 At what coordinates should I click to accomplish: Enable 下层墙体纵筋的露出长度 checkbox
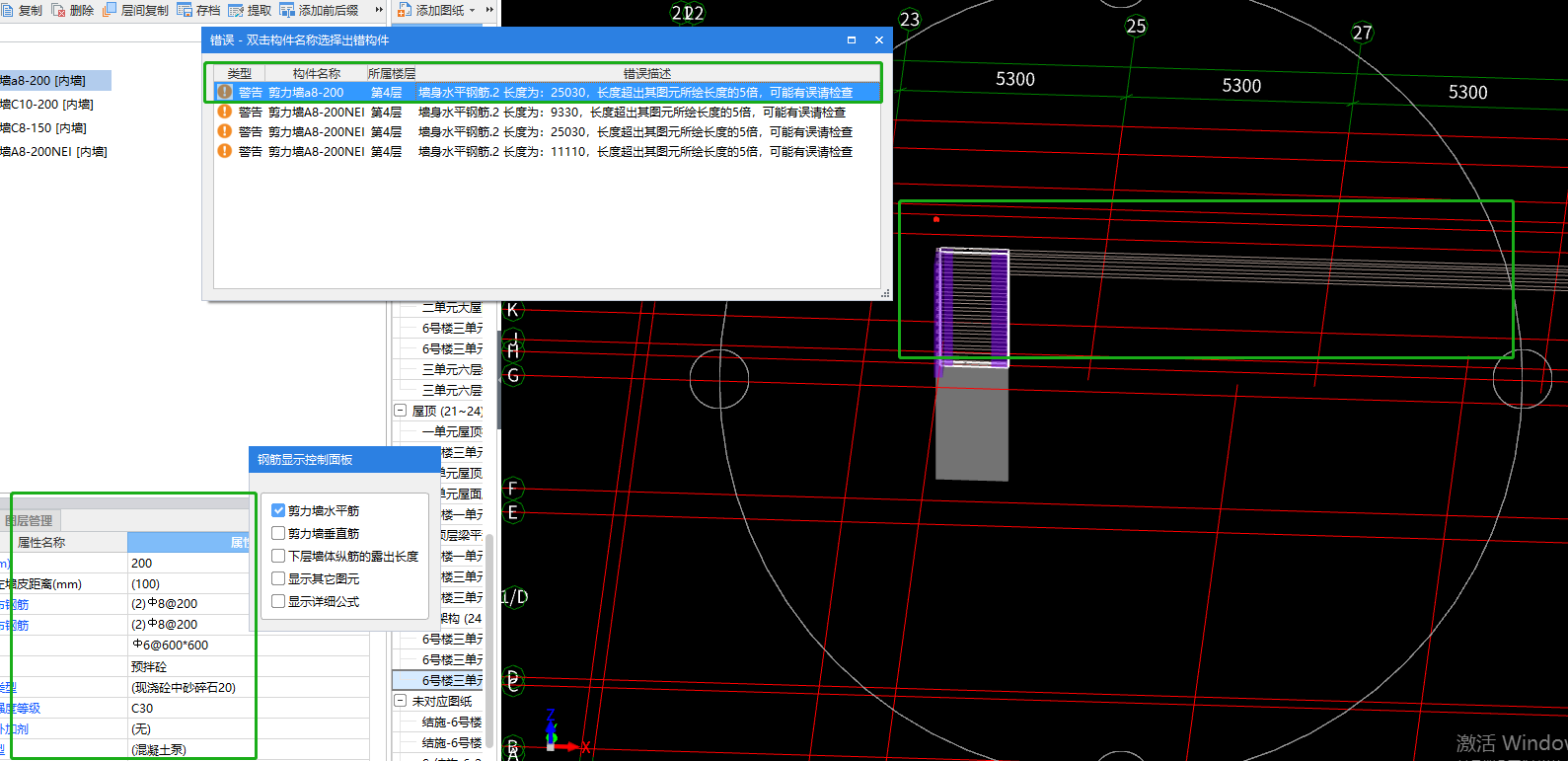278,556
